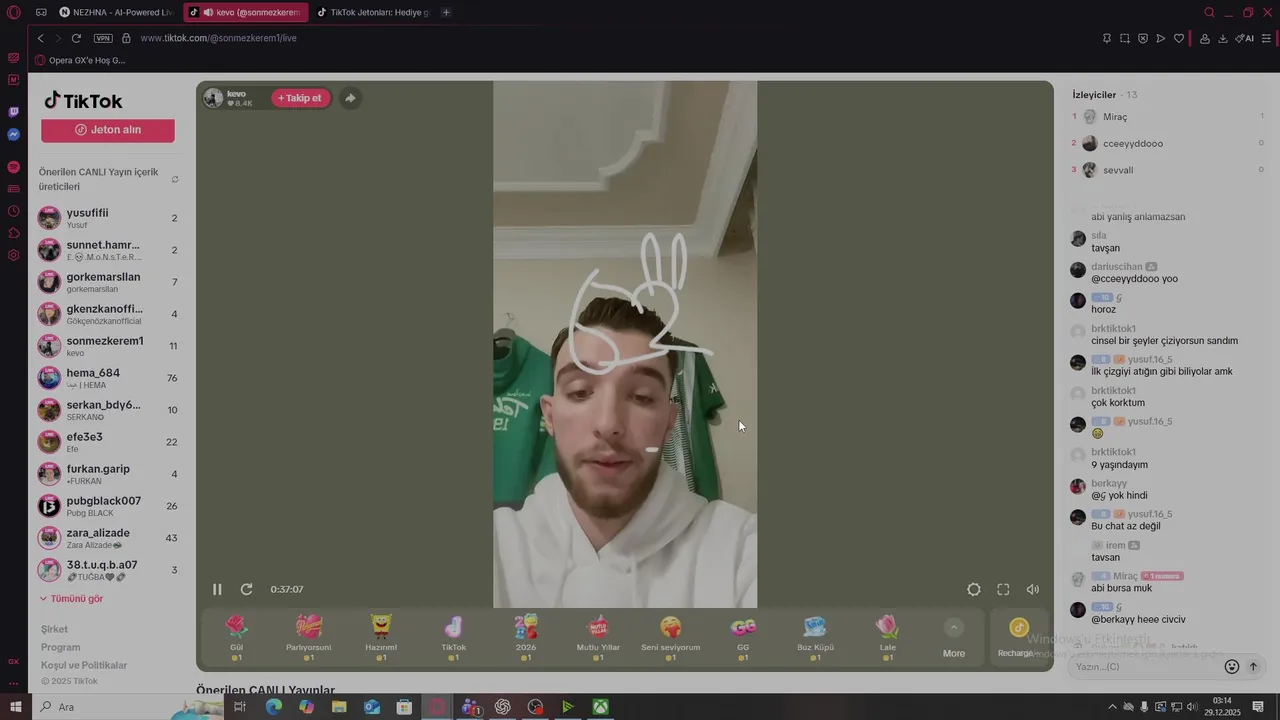The height and width of the screenshot is (720, 1280).
Task: Open the pinboard pin icon
Action: tap(1107, 38)
